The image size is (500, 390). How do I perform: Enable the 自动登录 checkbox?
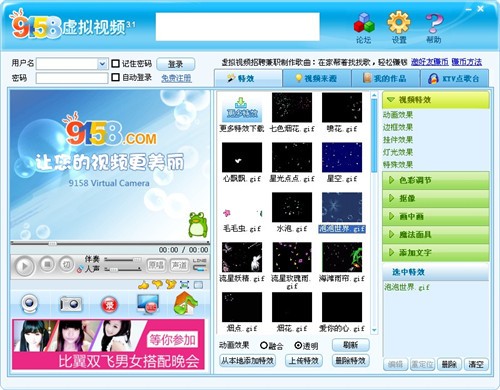(115, 77)
